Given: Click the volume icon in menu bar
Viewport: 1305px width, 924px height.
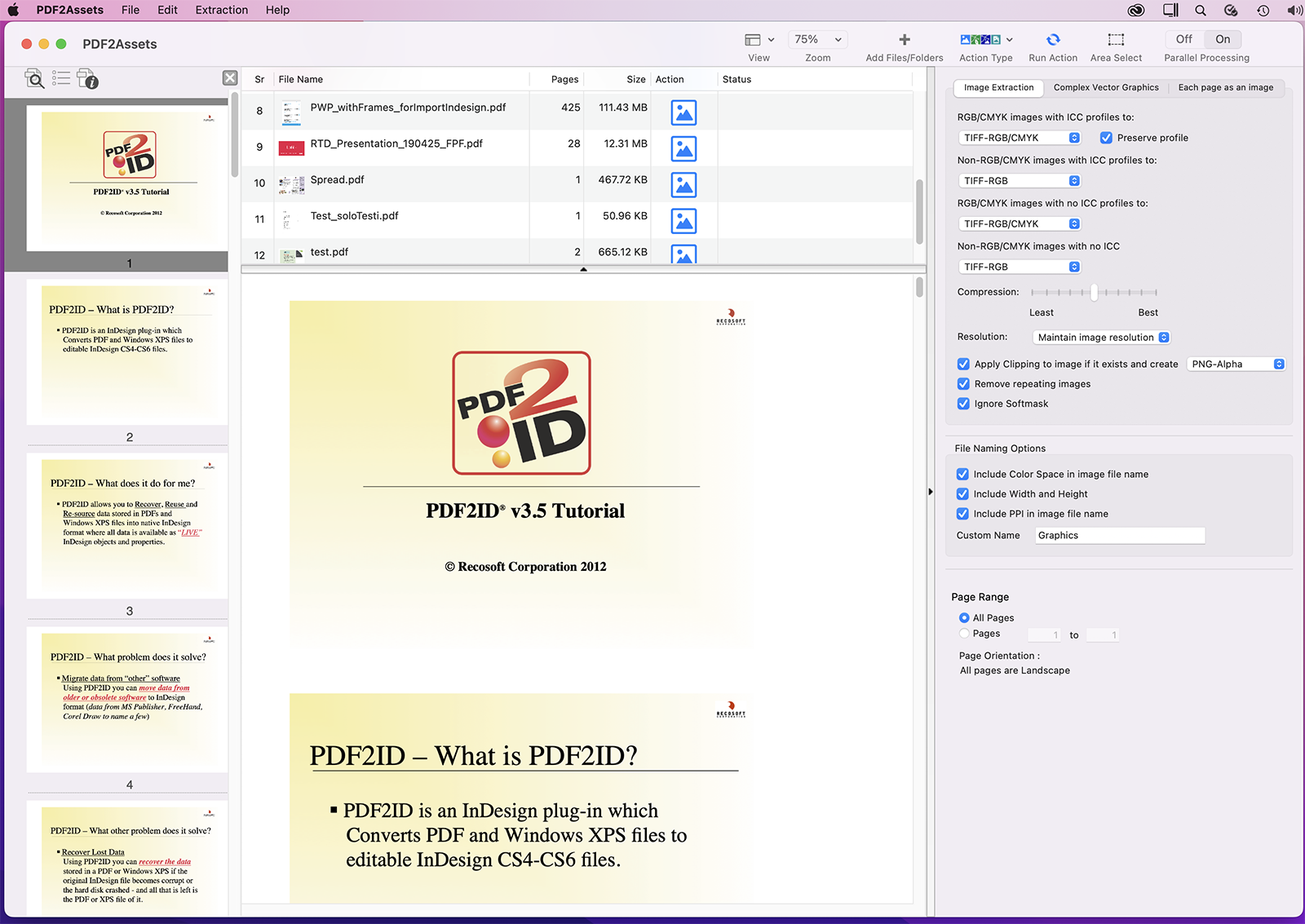Looking at the screenshot, I should (x=1294, y=10).
